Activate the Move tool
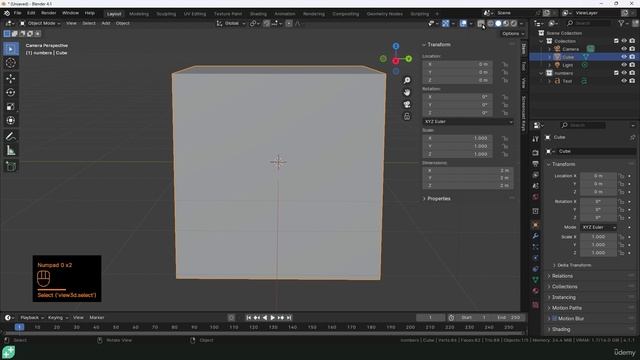 point(11,78)
